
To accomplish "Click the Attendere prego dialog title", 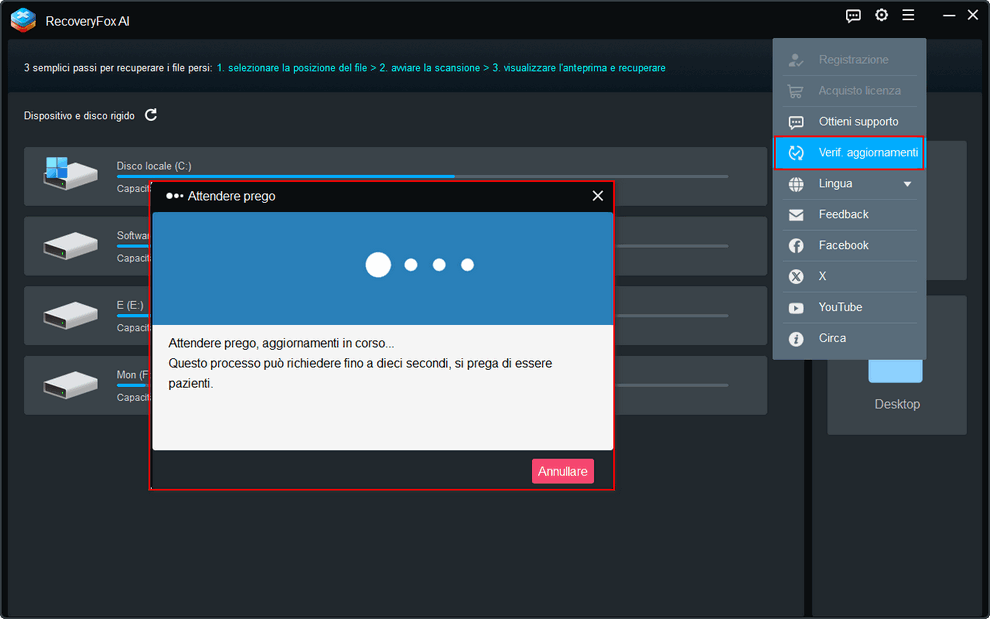I will [232, 196].
